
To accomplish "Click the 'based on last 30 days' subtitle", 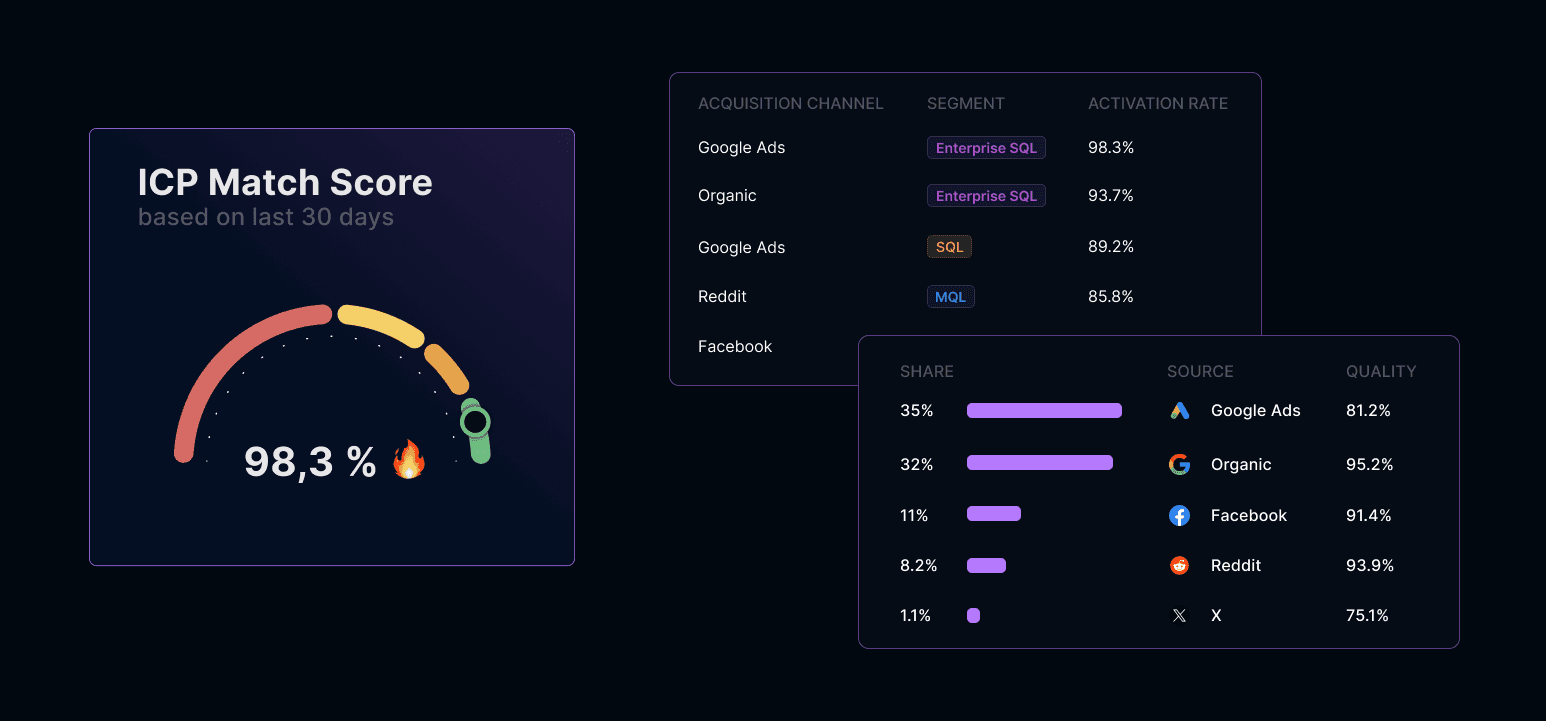I will pyautogui.click(x=266, y=217).
